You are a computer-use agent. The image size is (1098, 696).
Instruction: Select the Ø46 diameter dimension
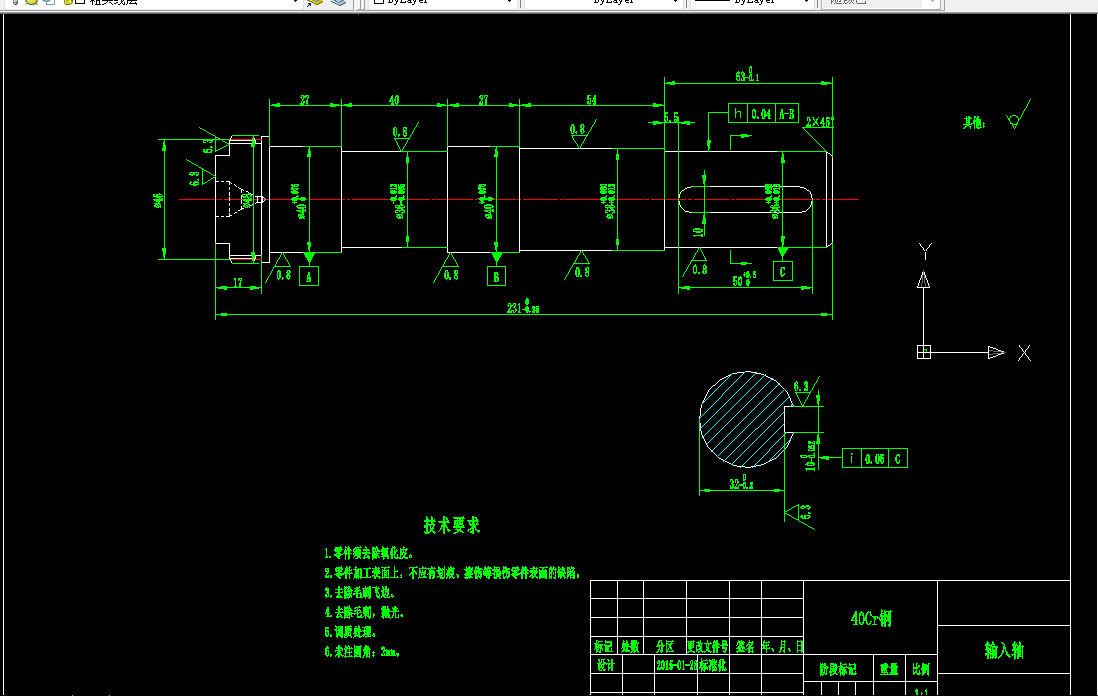pyautogui.click(x=159, y=200)
